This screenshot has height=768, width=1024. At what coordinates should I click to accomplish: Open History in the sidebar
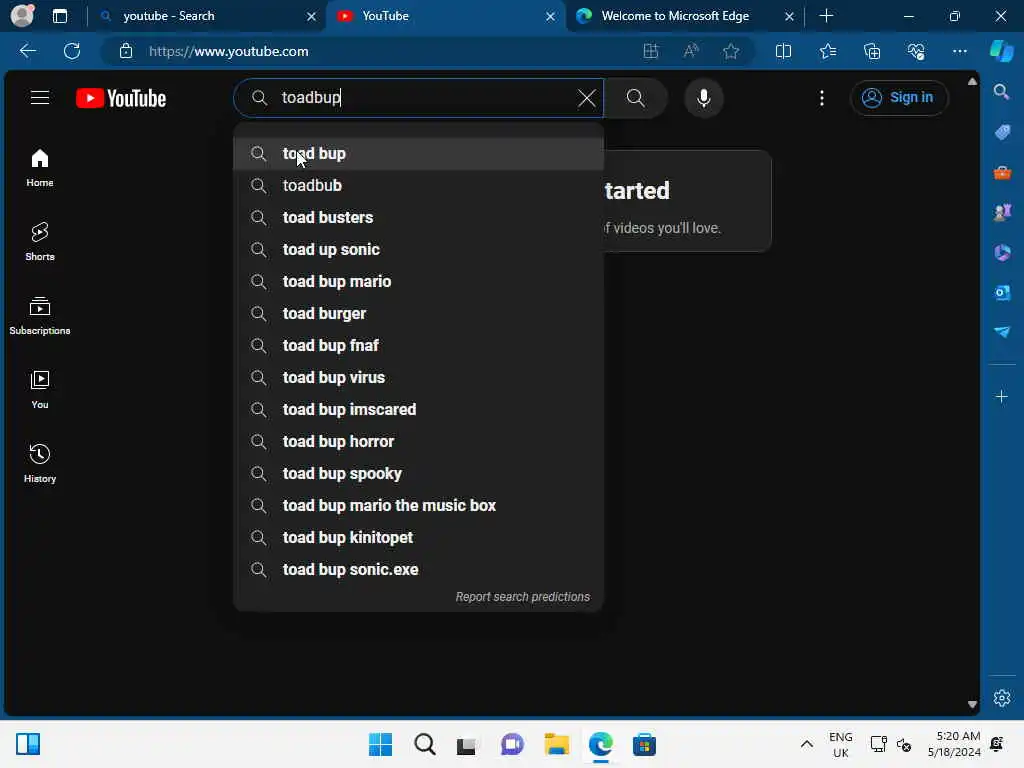point(40,464)
